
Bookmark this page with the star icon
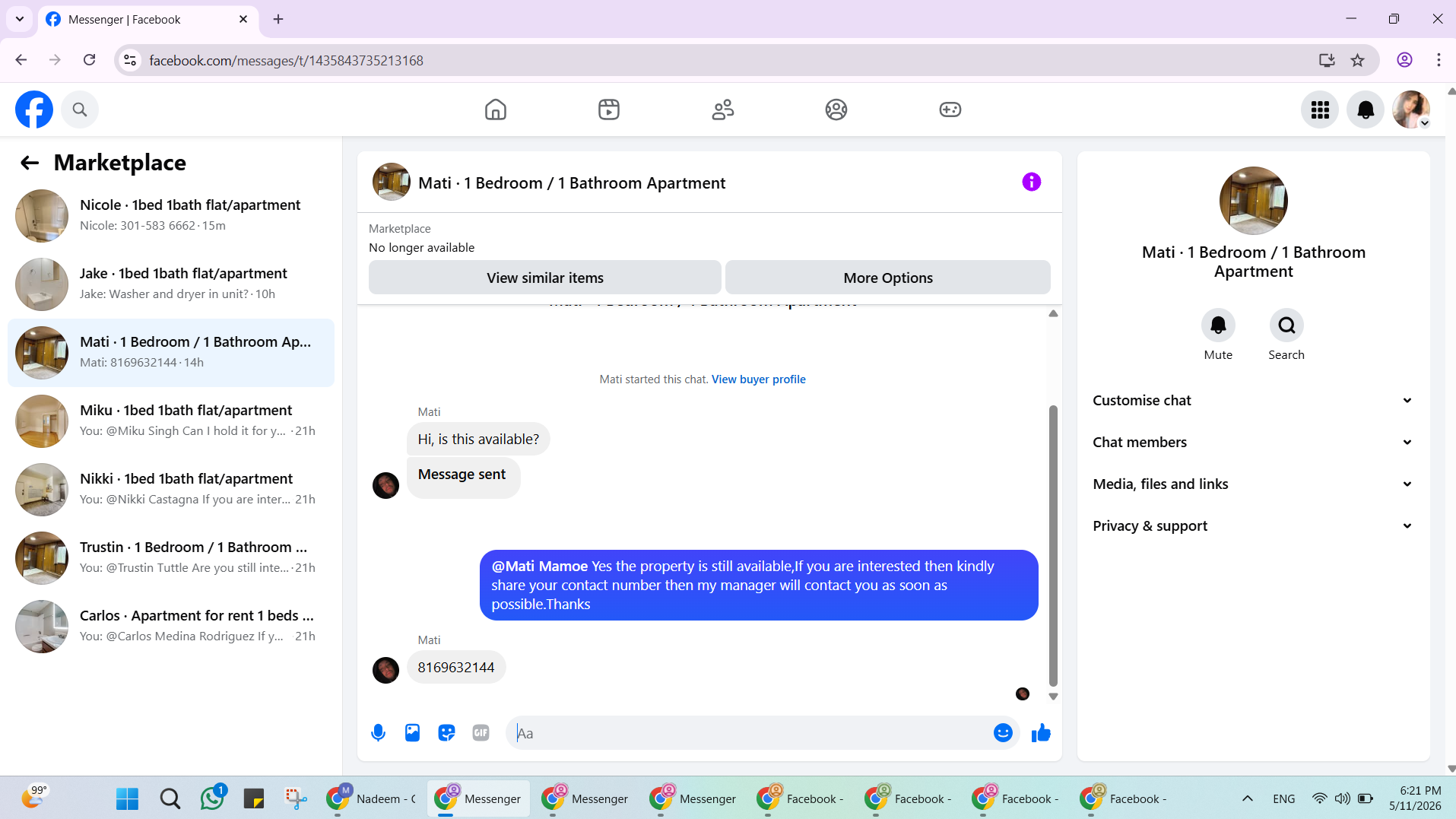[1357, 60]
